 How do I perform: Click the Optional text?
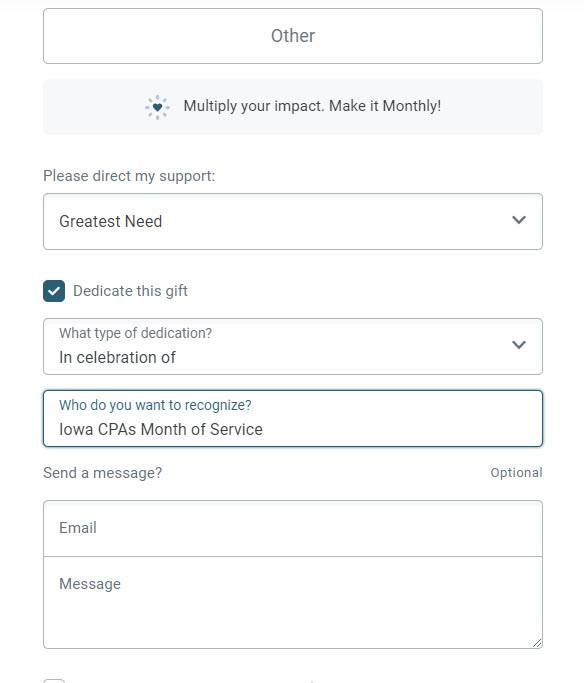[x=516, y=473]
